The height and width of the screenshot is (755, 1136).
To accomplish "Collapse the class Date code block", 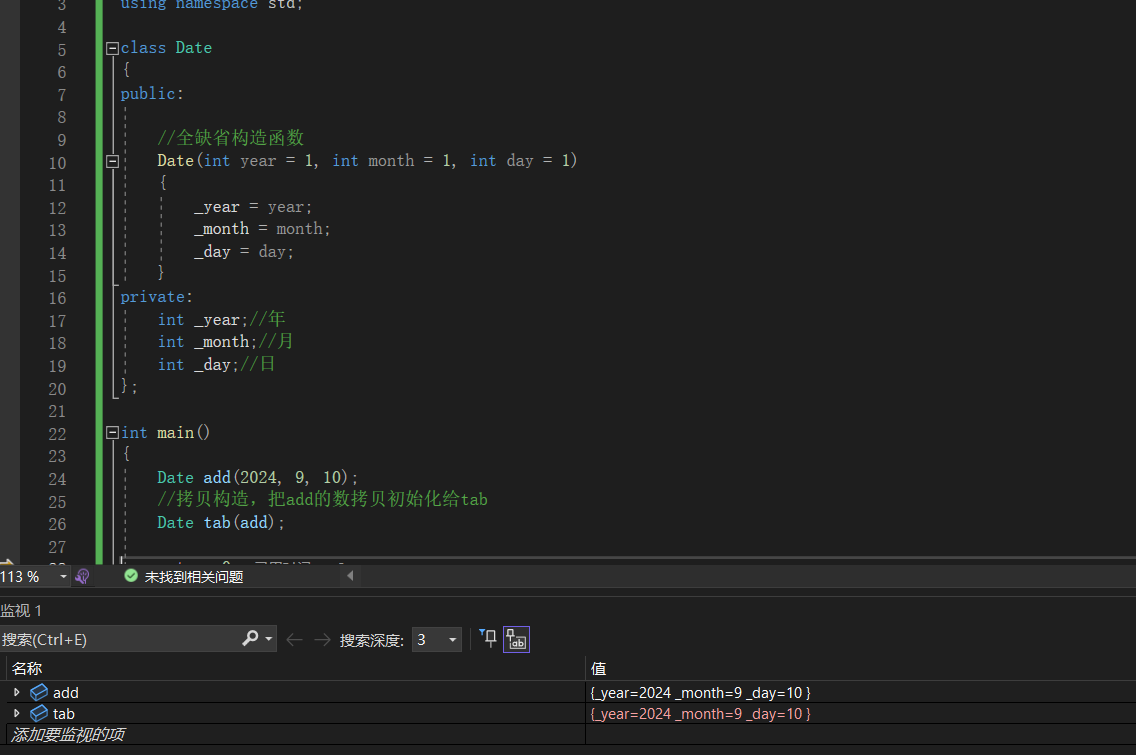I will [x=112, y=49].
